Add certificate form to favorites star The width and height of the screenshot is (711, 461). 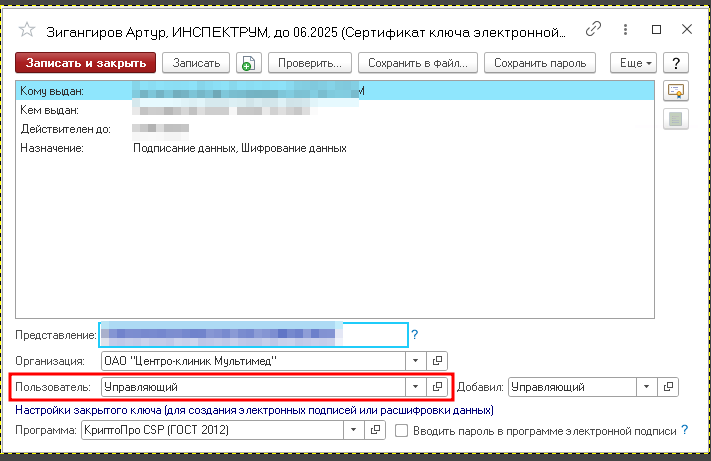click(27, 30)
